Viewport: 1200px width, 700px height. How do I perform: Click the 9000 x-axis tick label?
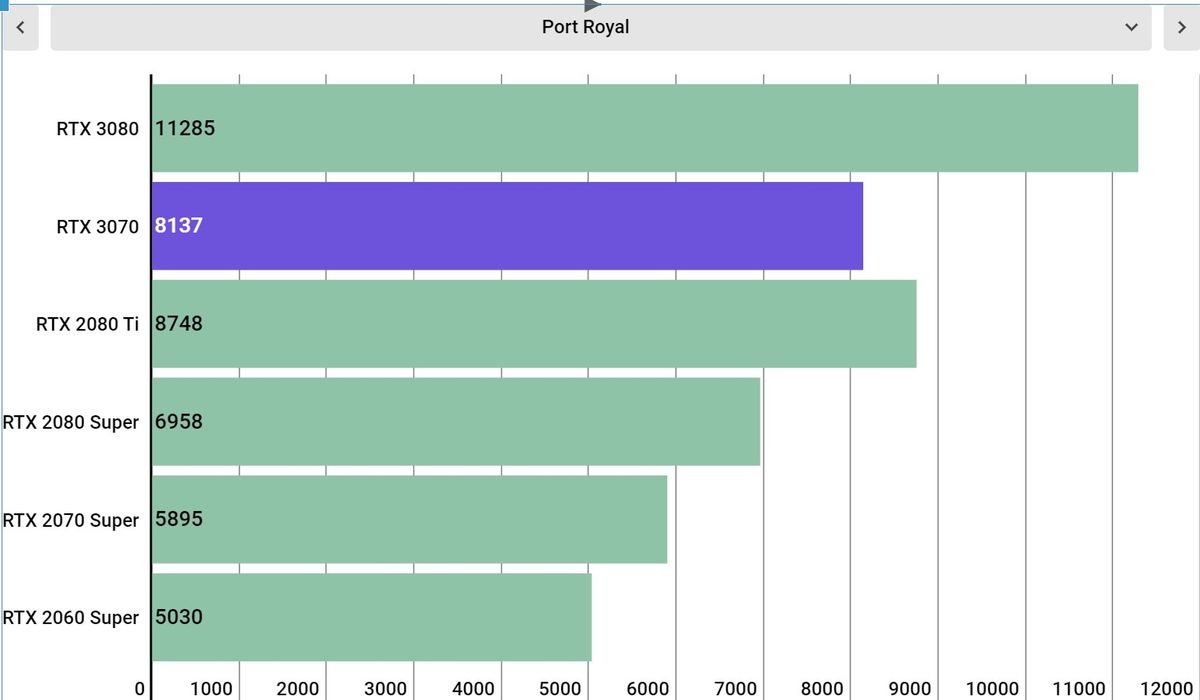(909, 688)
